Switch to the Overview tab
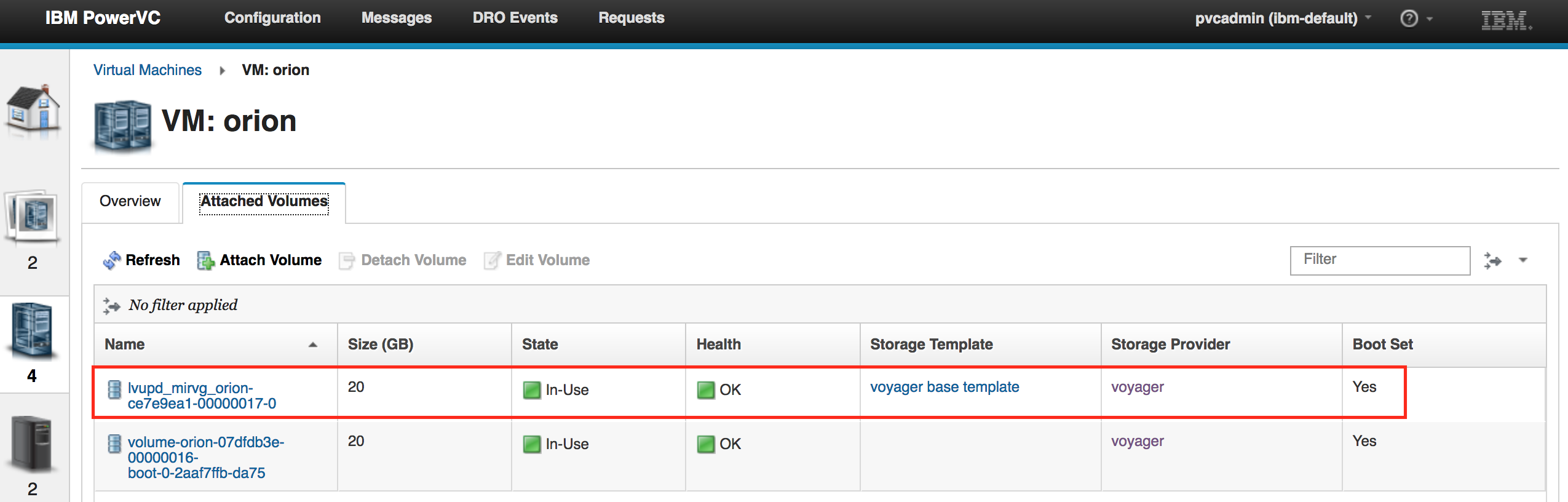This screenshot has height=502, width=1568. [130, 201]
